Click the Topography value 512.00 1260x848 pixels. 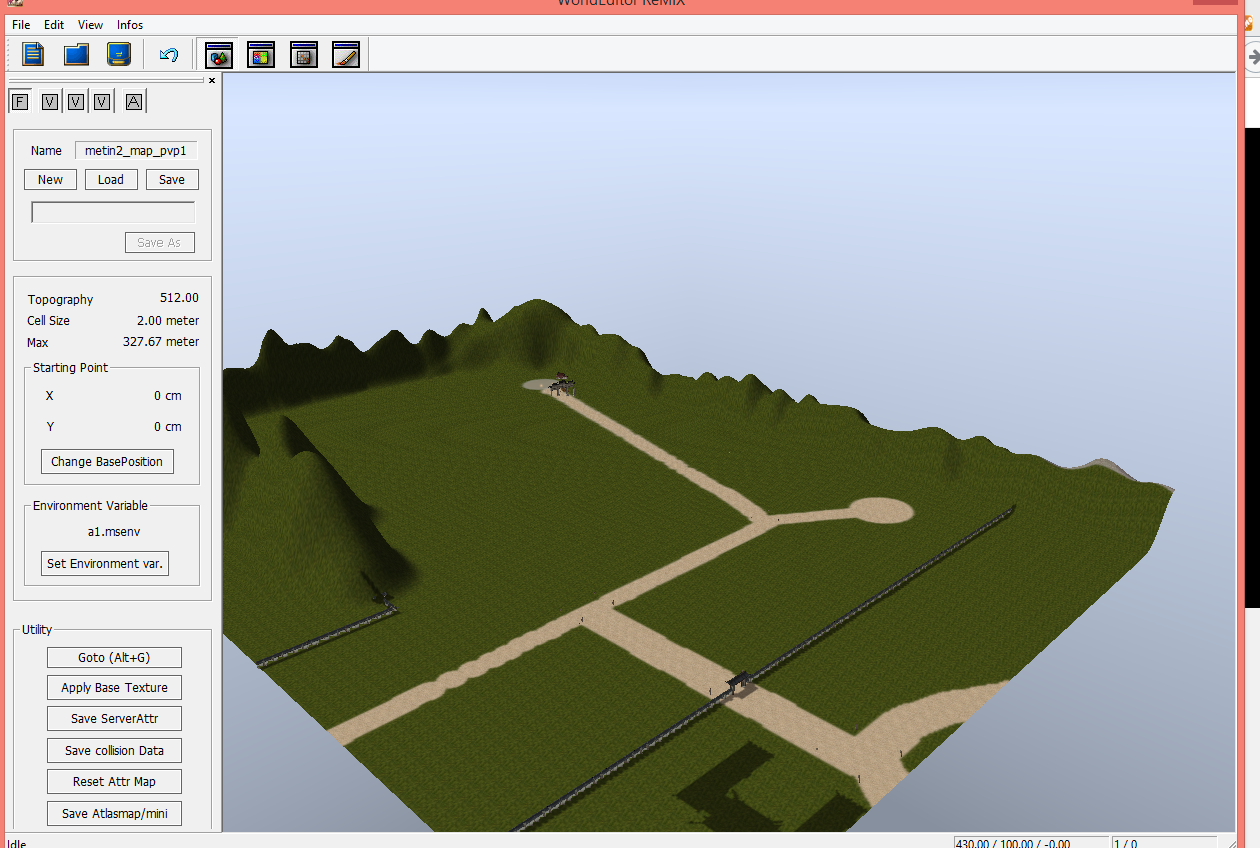179,298
